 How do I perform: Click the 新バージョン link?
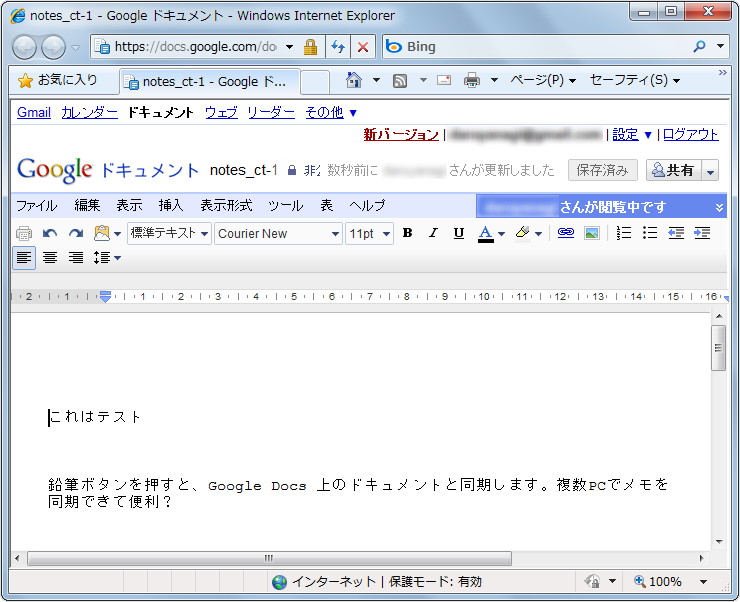[x=401, y=135]
